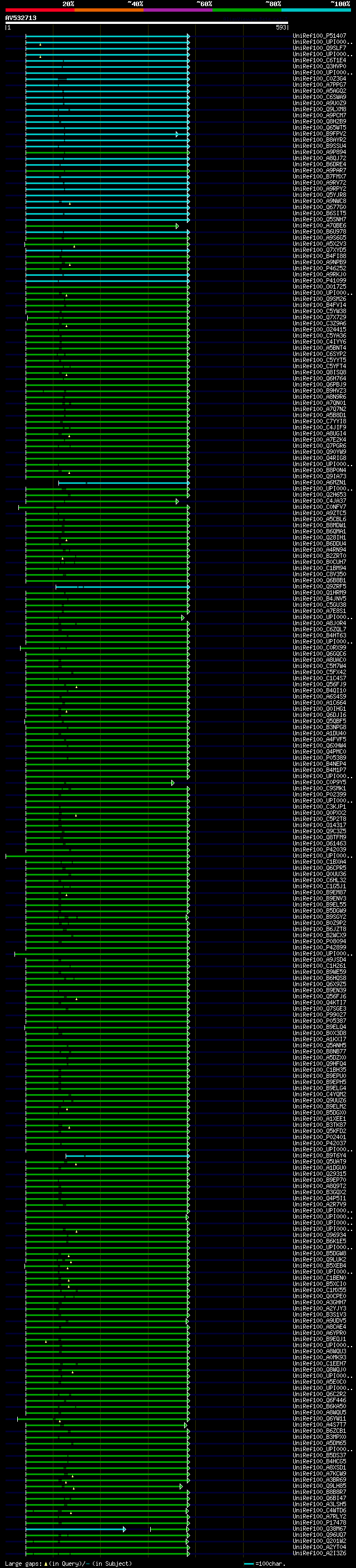The height and width of the screenshot is (1568, 356).
Task: Click the orange ~40% identity color band
Action: click(x=109, y=10)
